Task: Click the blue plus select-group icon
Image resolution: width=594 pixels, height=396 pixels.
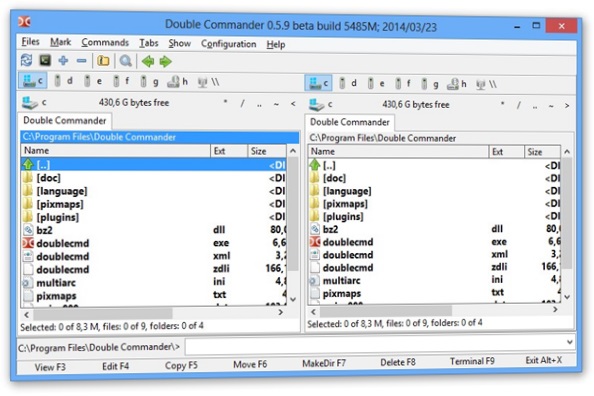Action: tap(63, 60)
